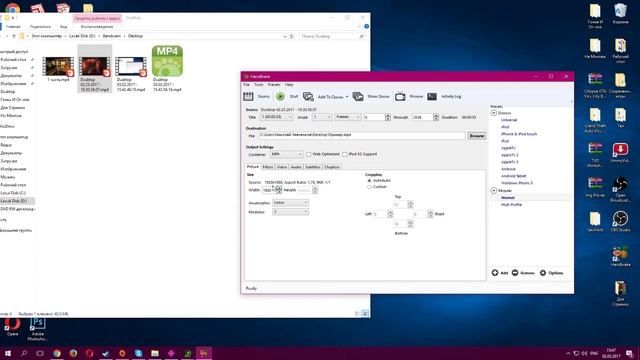Click the Browse destination button

coord(476,136)
